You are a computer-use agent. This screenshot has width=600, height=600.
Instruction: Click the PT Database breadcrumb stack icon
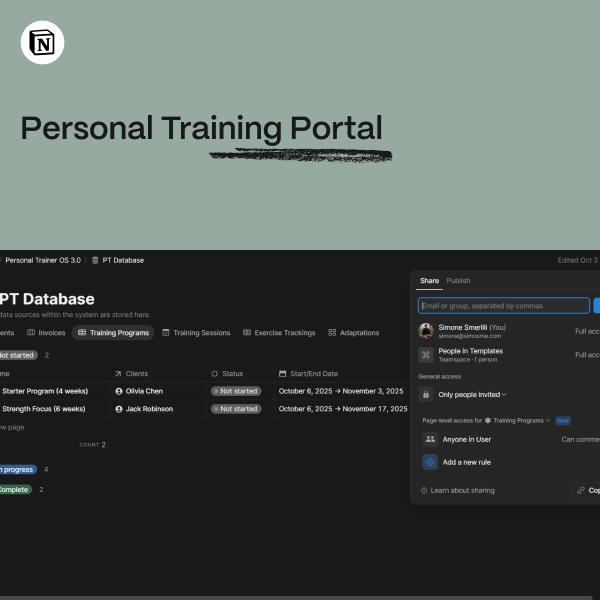click(x=95, y=260)
